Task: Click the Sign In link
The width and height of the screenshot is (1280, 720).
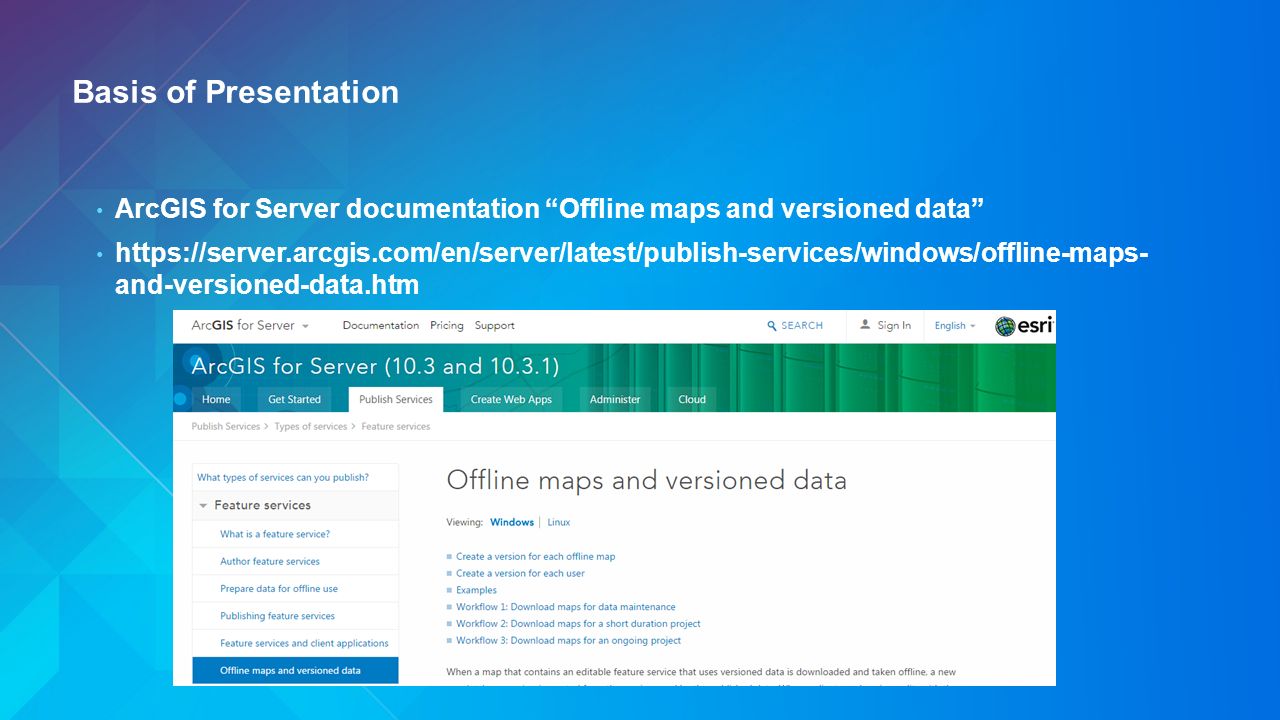Action: [x=894, y=325]
